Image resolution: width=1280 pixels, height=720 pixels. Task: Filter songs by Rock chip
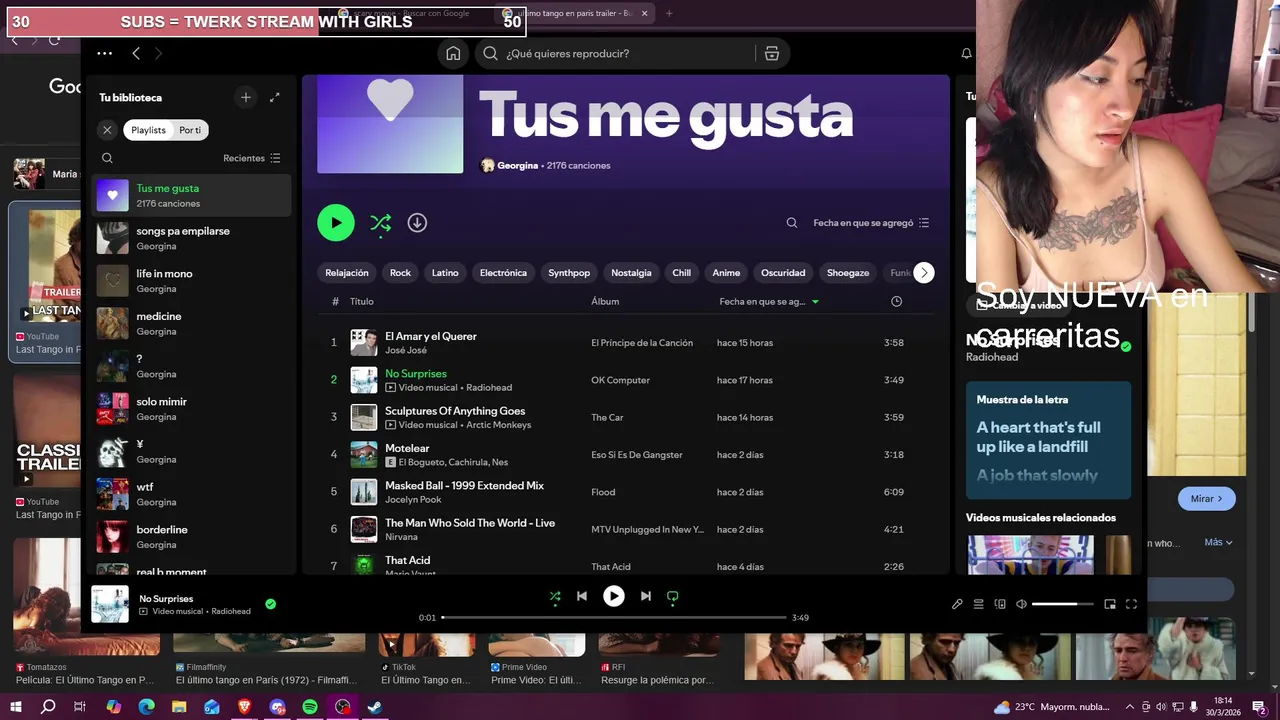pyautogui.click(x=400, y=273)
